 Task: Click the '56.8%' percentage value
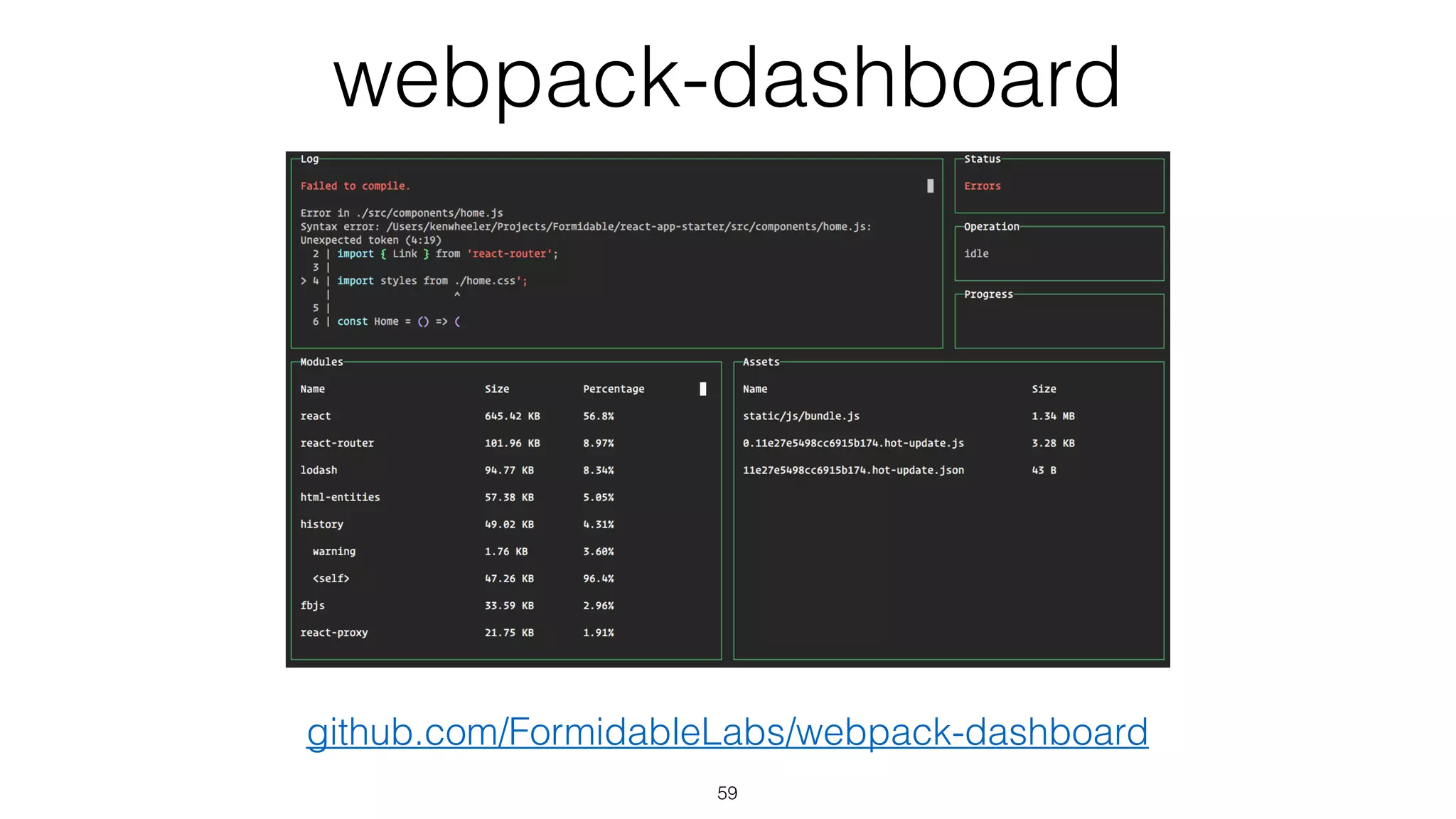[x=599, y=416]
